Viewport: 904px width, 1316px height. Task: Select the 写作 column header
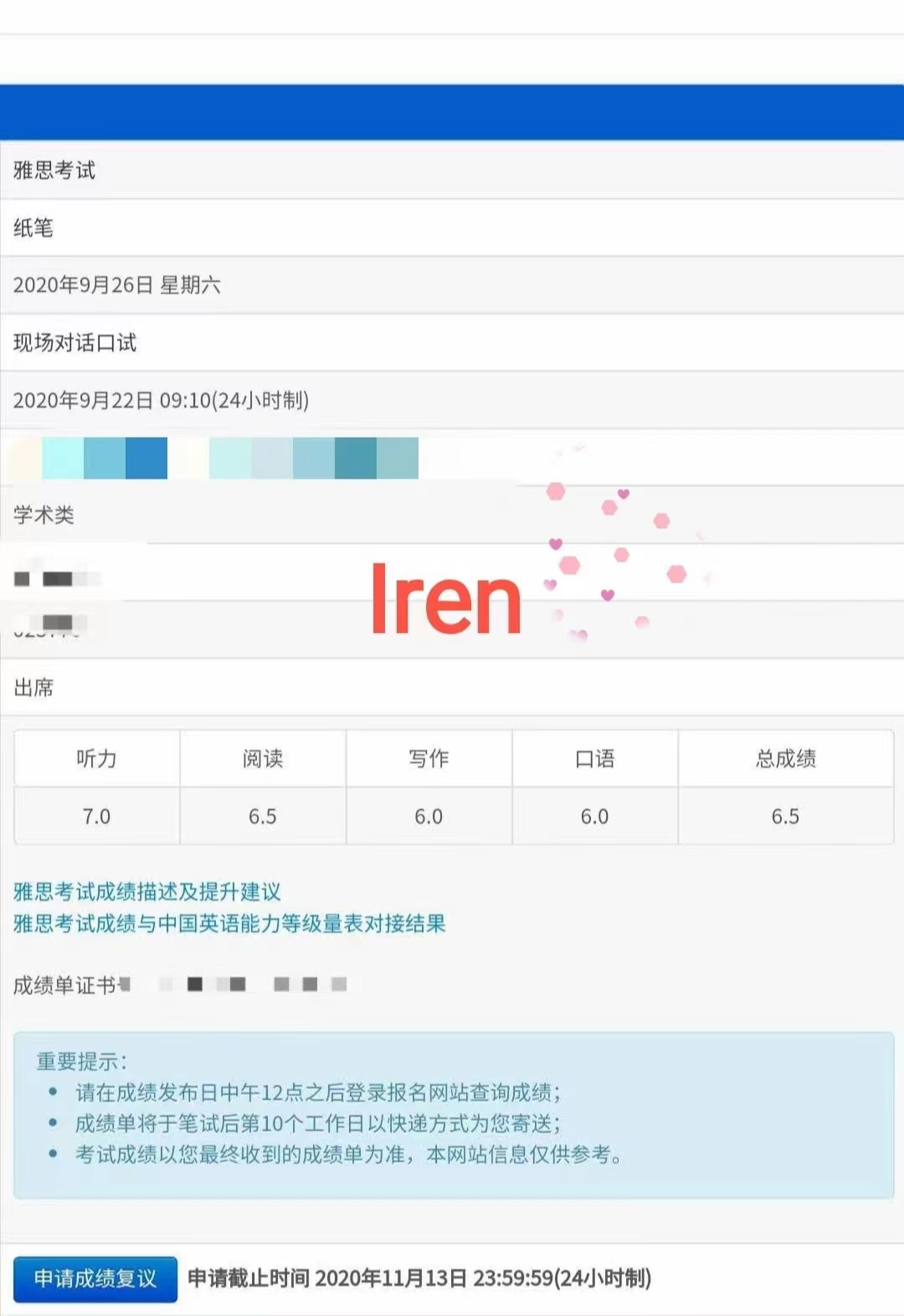pyautogui.click(x=429, y=758)
